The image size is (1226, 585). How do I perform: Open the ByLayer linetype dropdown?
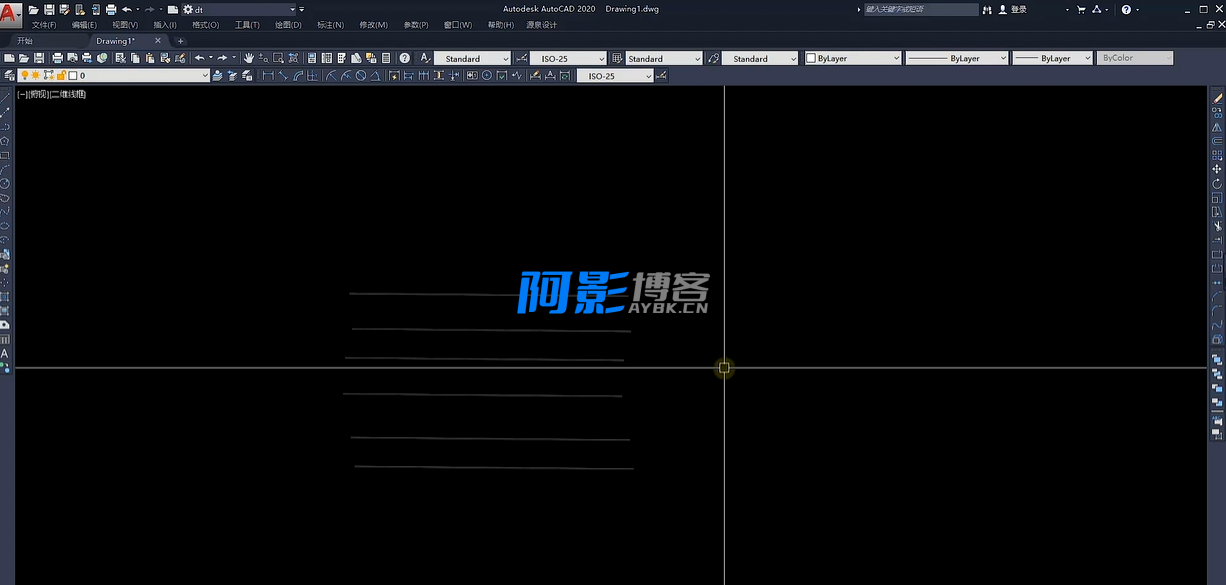pyautogui.click(x=957, y=58)
